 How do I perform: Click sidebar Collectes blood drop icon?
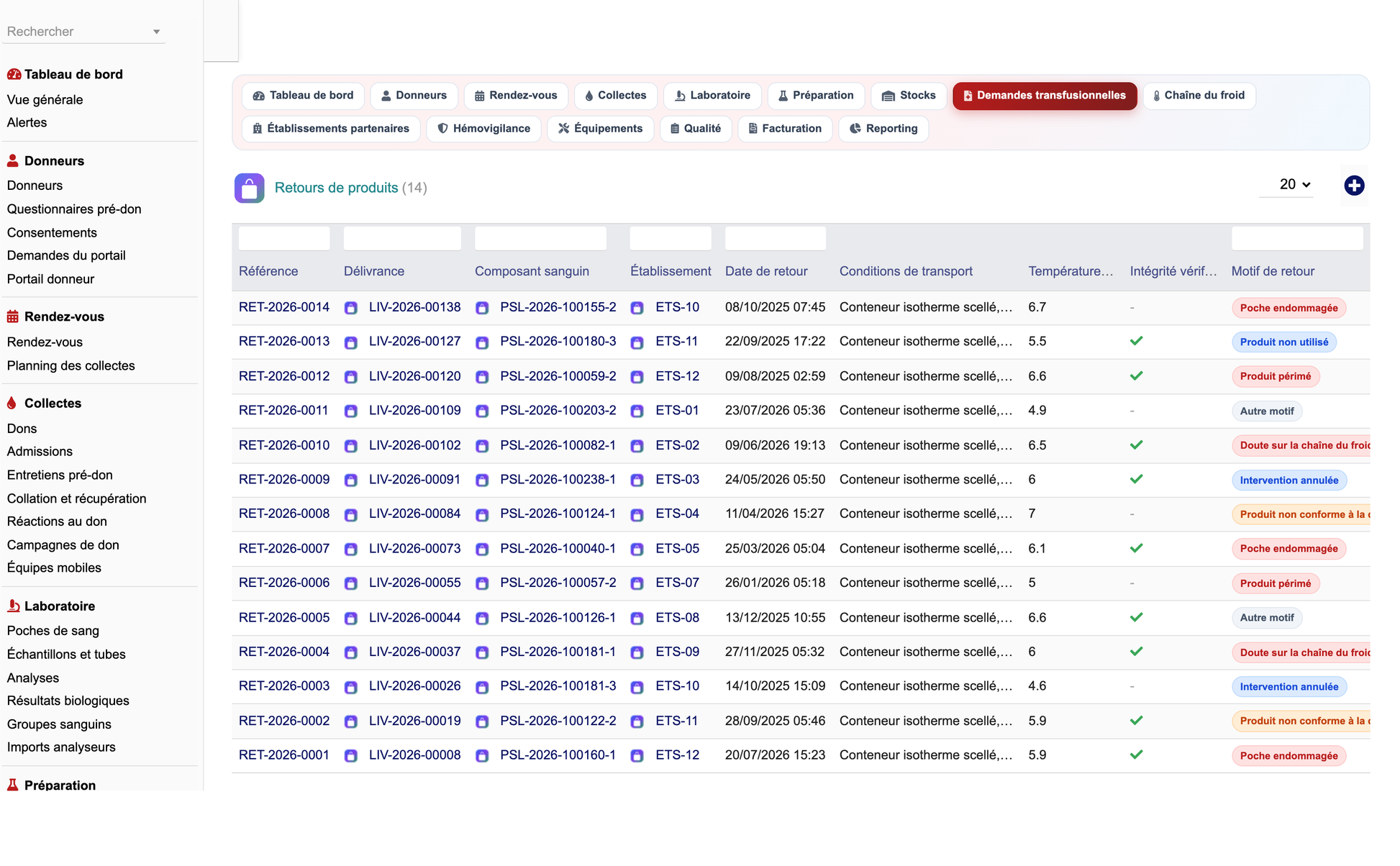point(12,403)
